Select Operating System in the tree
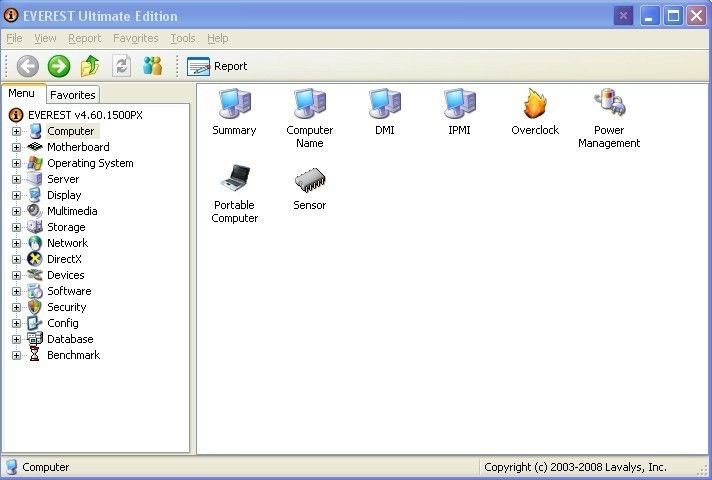 (90, 163)
